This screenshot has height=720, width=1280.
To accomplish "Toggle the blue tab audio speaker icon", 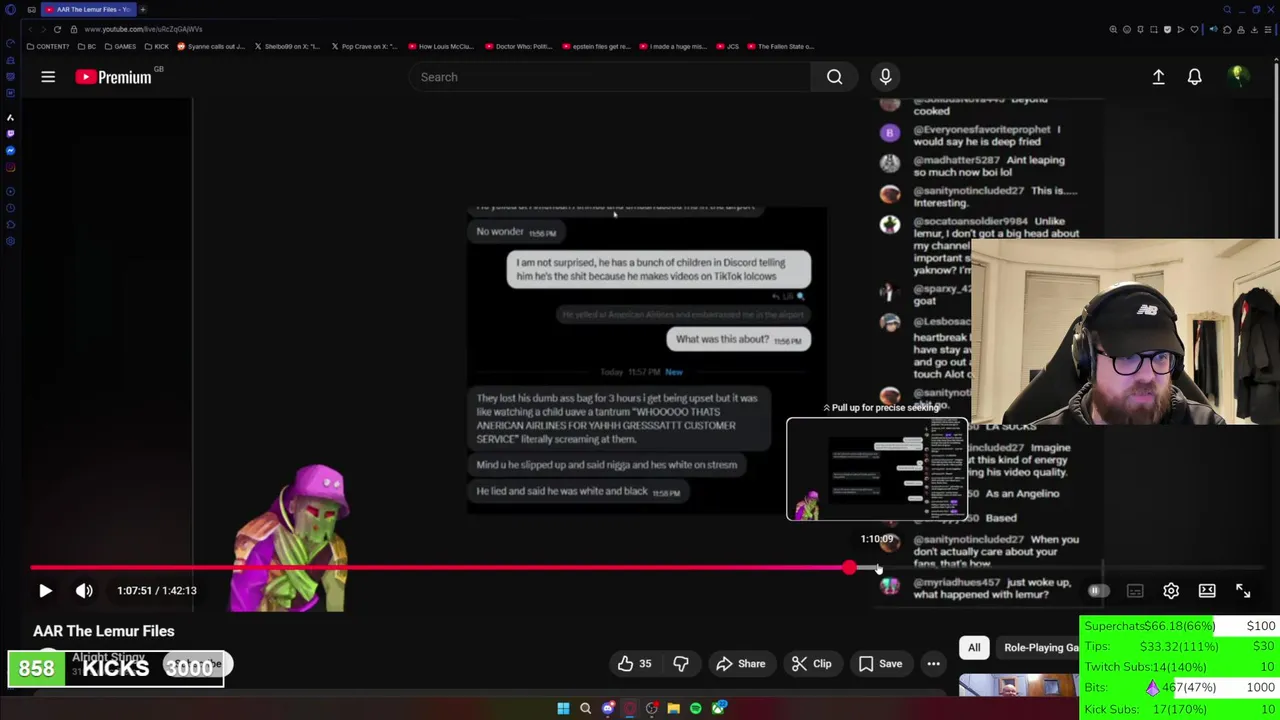I will pos(1214,29).
